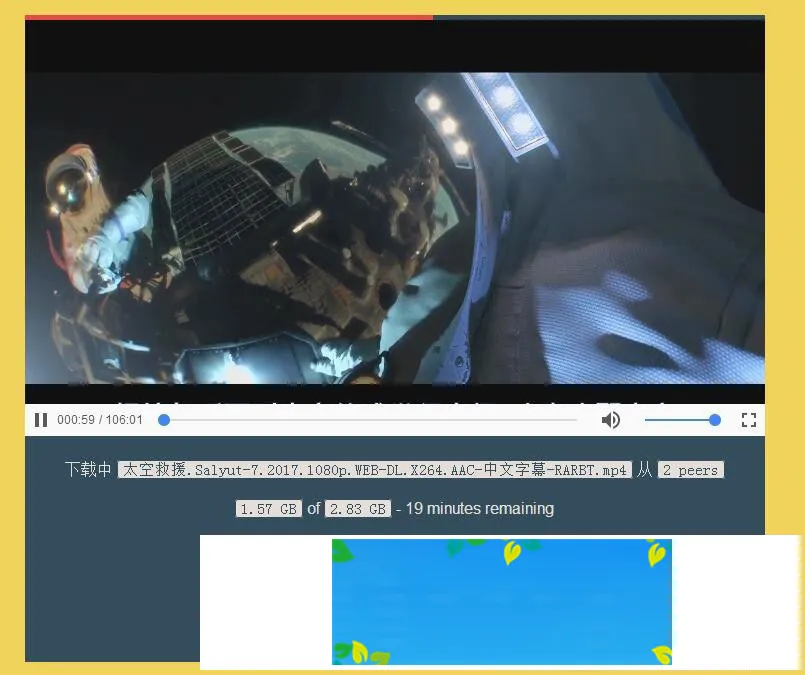Click the 2 peers label

click(x=690, y=470)
